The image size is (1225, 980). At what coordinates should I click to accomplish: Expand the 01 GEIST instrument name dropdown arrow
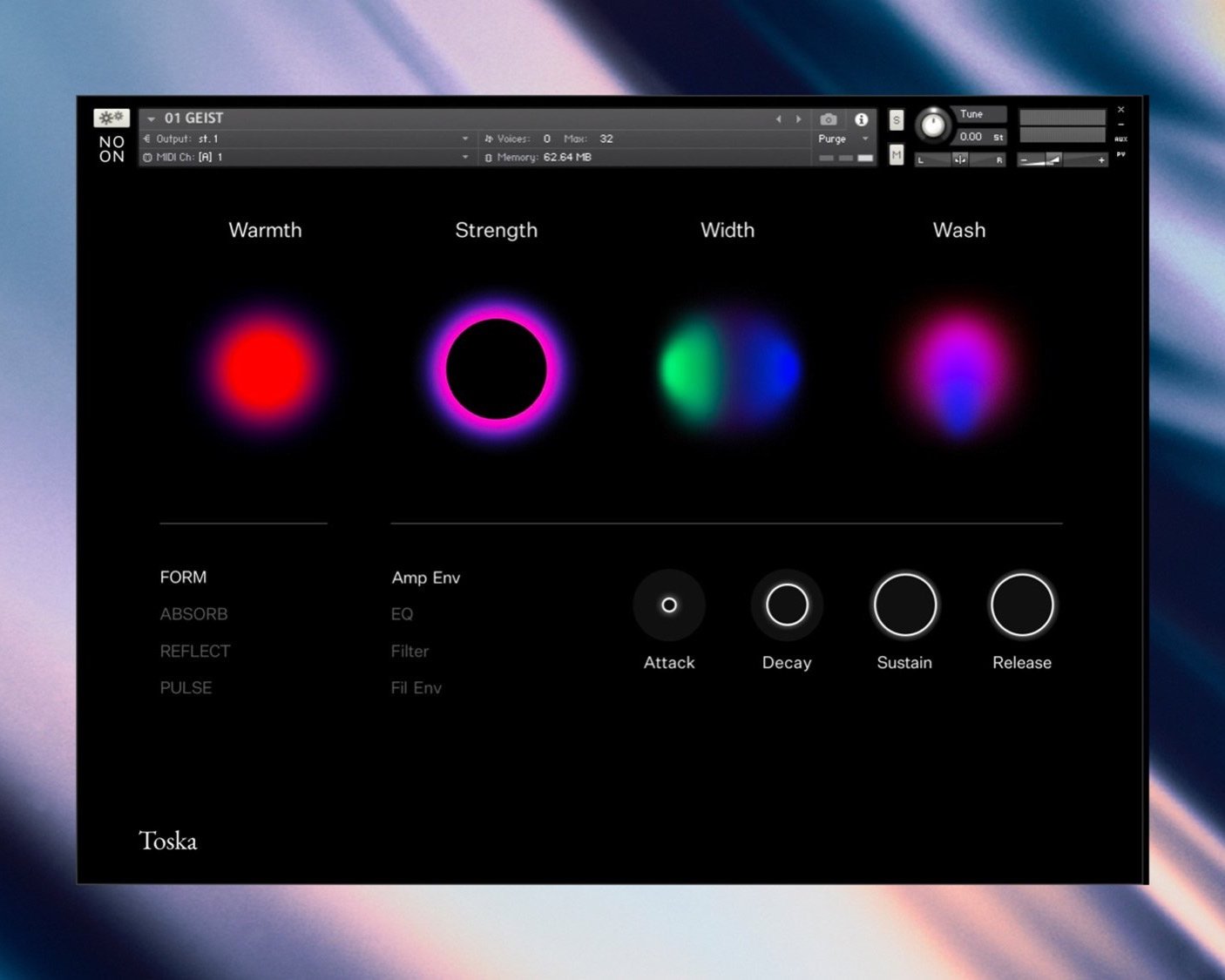(152, 118)
